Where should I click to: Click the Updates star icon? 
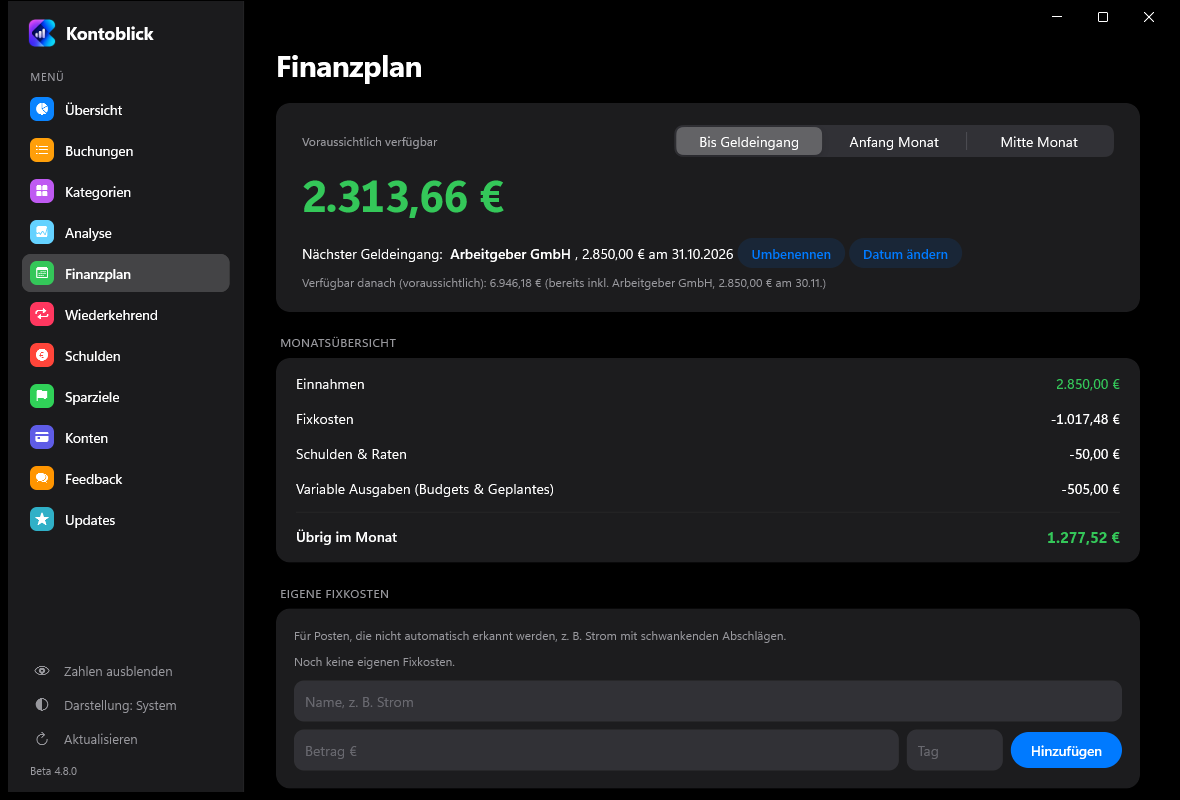click(x=42, y=519)
